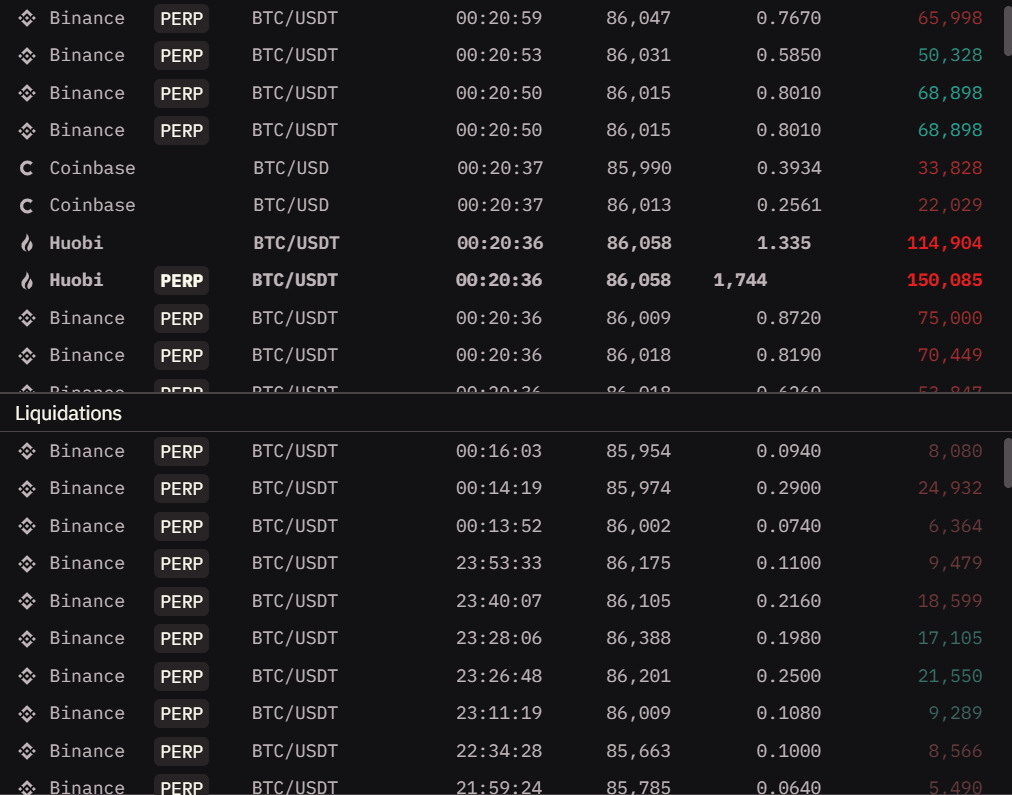
Task: Click the BTC/USD pair label on a Coinbase row
Action: click(x=290, y=168)
